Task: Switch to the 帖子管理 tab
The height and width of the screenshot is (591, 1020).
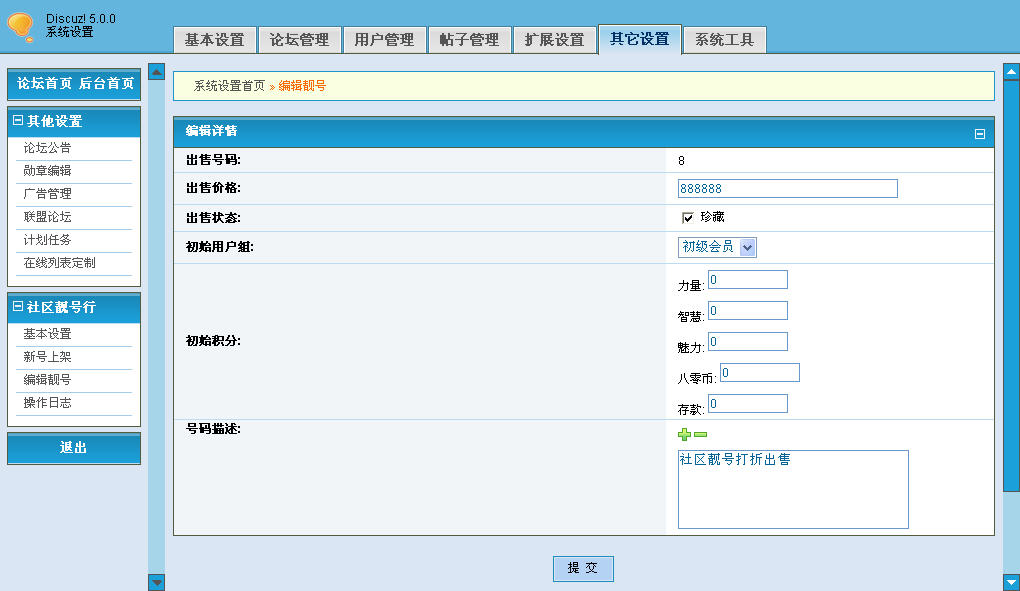Action: tap(470, 40)
